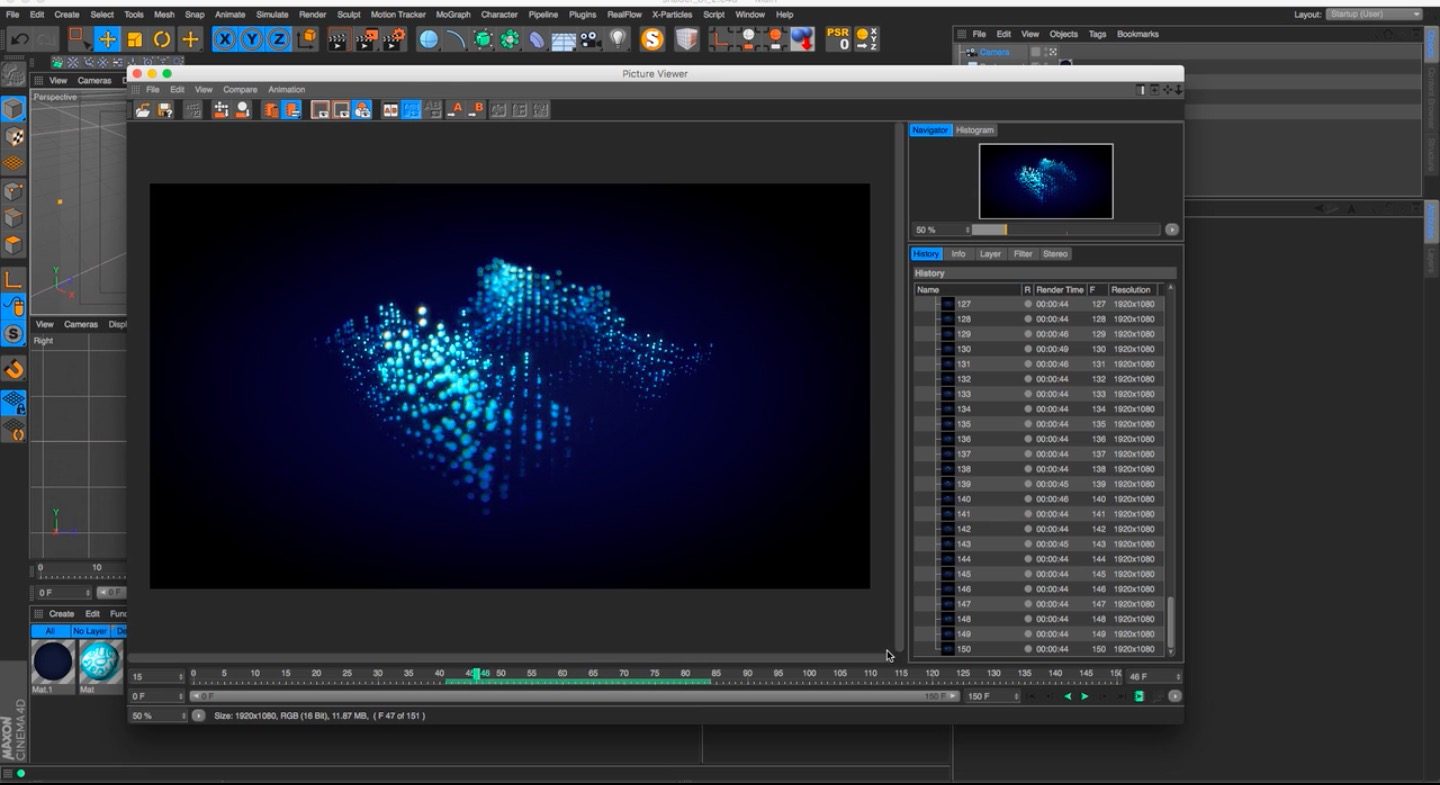Image resolution: width=1440 pixels, height=785 pixels.
Task: Adjust the Navigator zoom slider
Action: pos(1066,230)
